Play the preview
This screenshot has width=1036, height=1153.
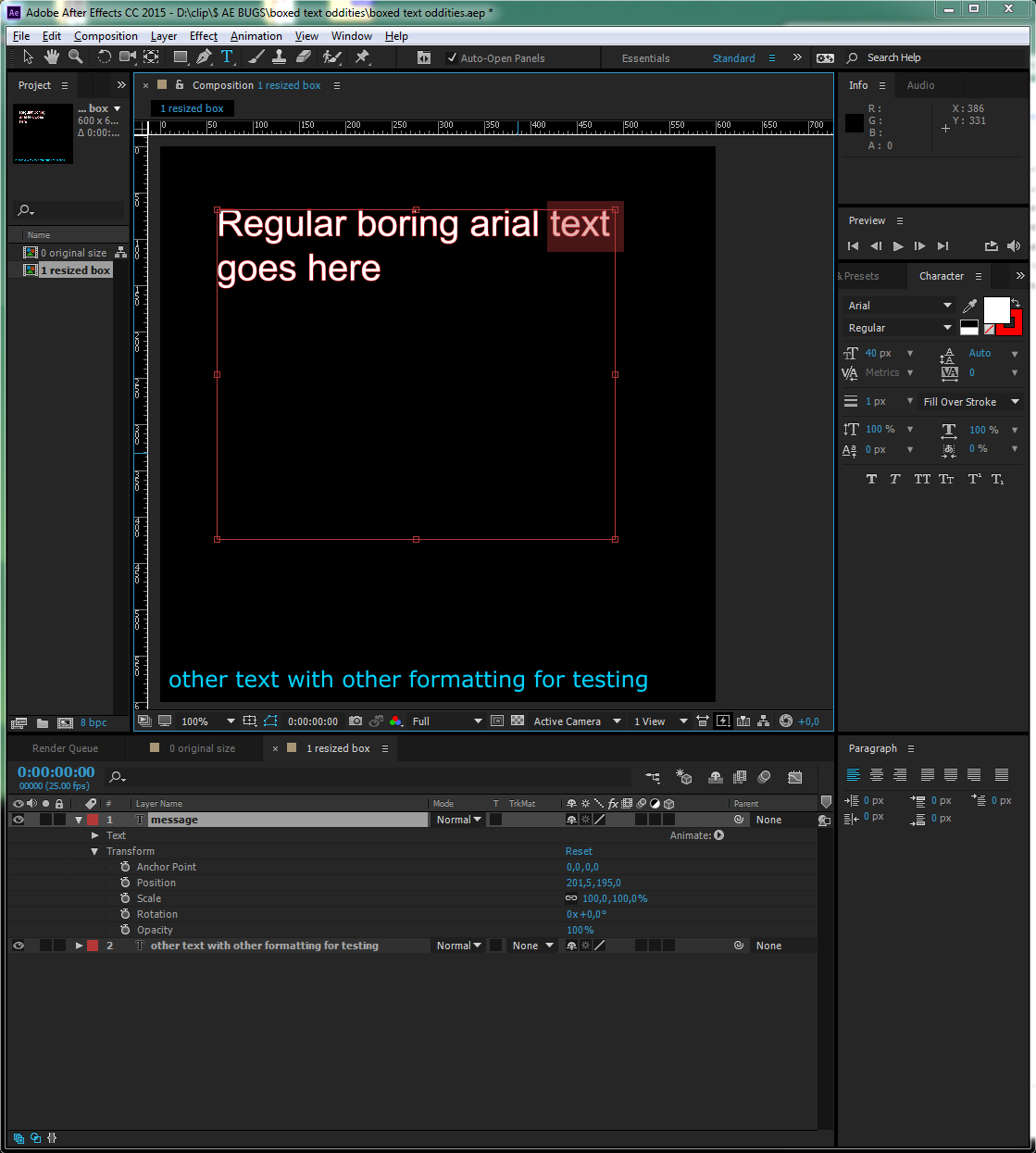pos(897,245)
